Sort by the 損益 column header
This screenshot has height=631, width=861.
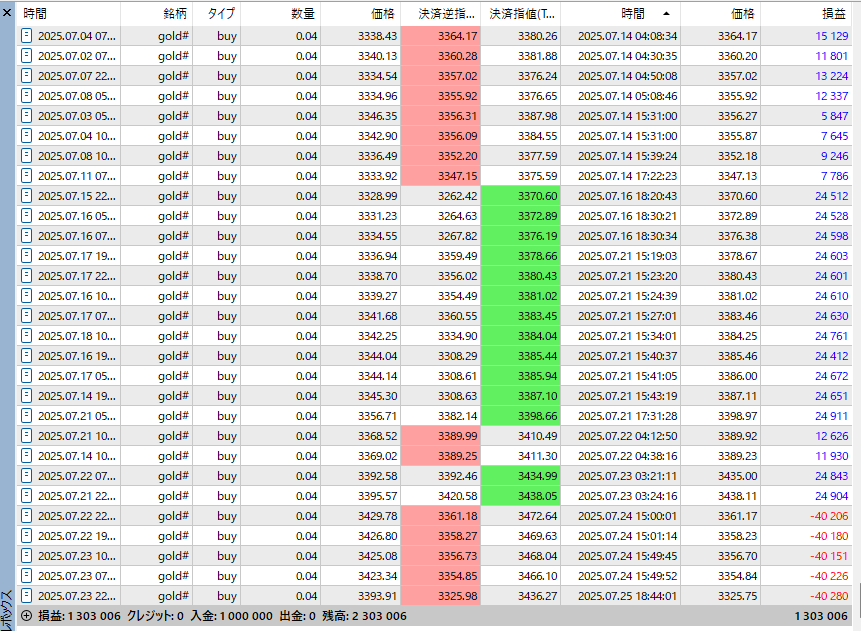pos(806,13)
